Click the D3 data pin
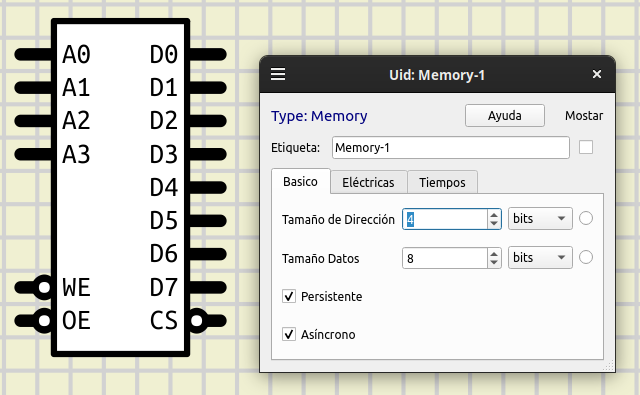This screenshot has height=395, width=640. 208,154
